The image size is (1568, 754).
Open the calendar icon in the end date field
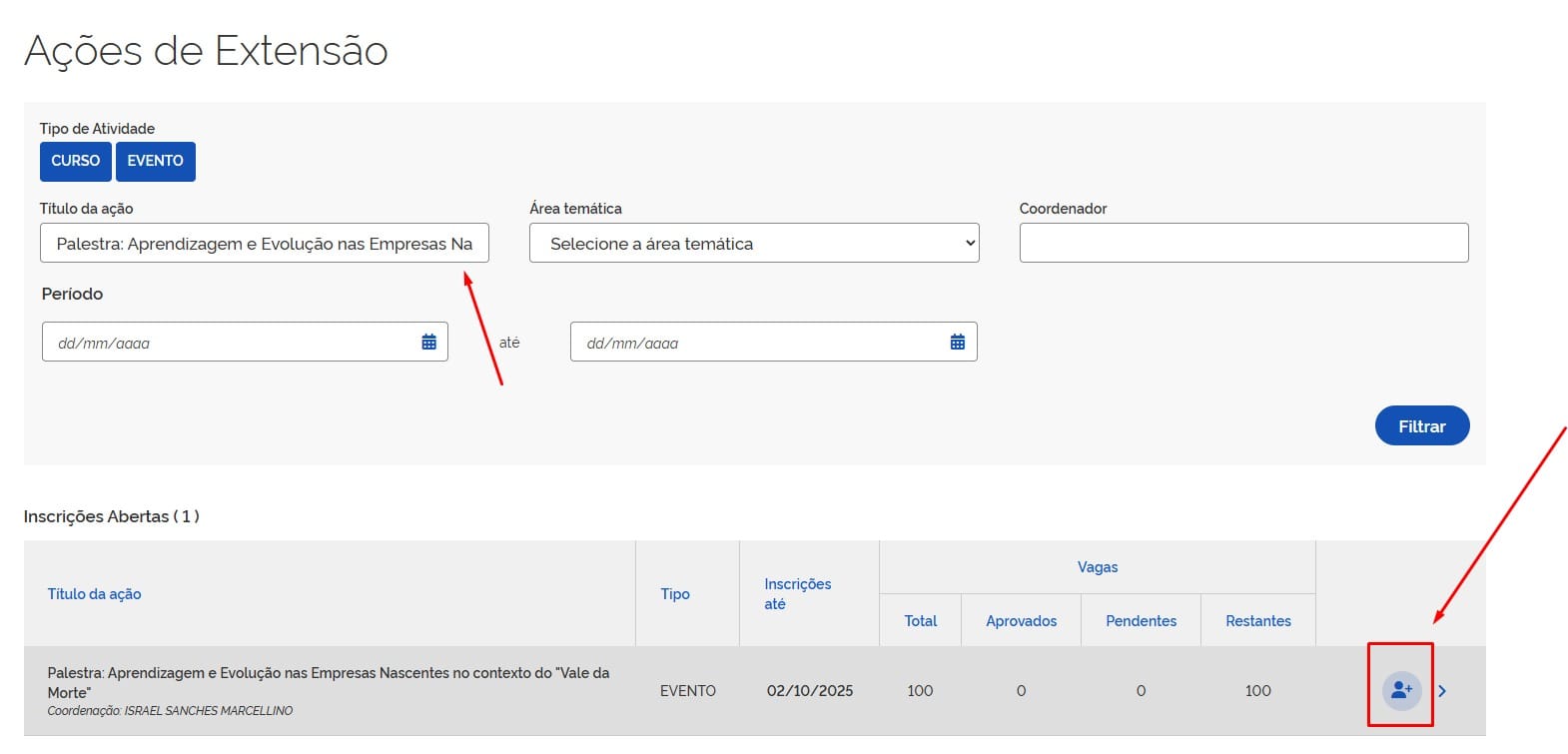tap(957, 343)
